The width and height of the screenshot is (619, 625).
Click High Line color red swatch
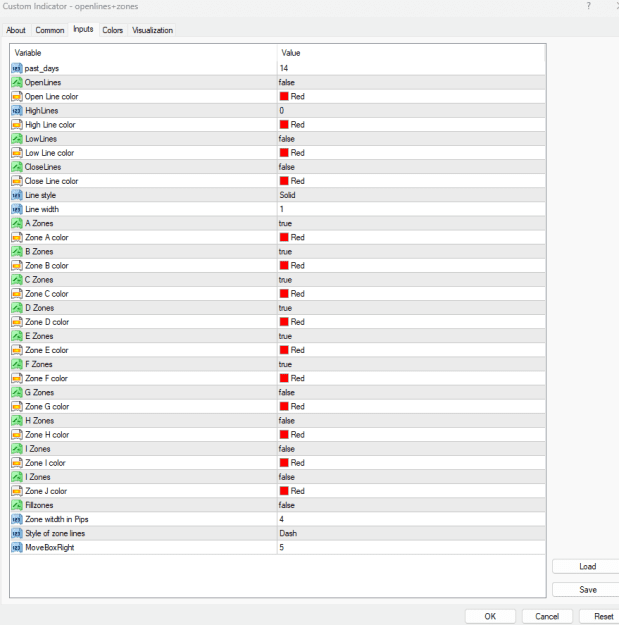[284, 125]
